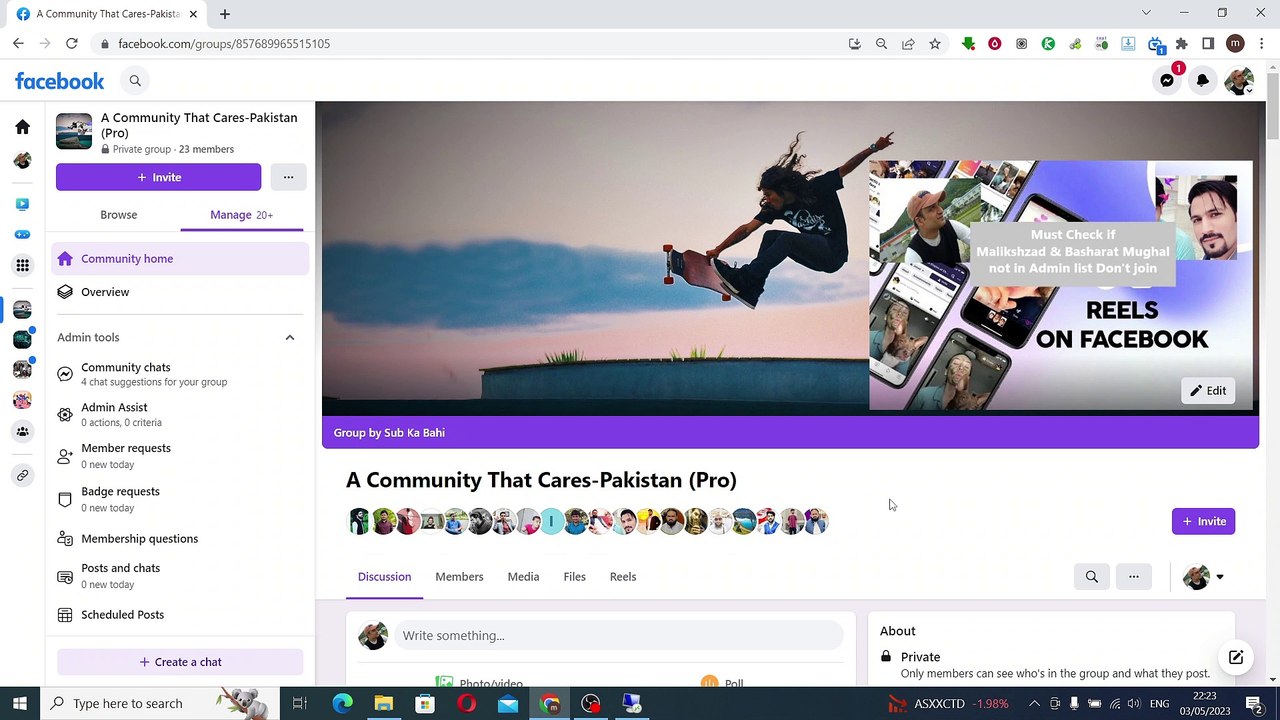
Task: Click the 'Write something...' post box
Action: coord(619,636)
